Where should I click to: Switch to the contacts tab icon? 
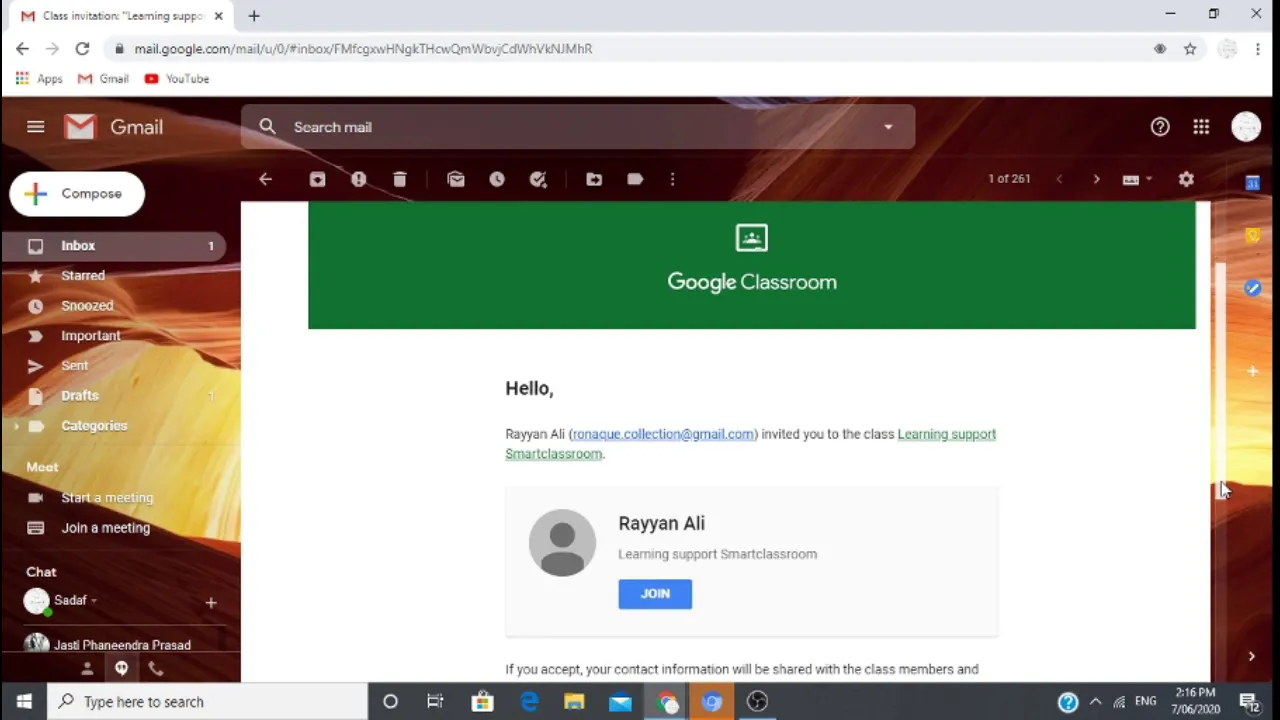pos(87,668)
